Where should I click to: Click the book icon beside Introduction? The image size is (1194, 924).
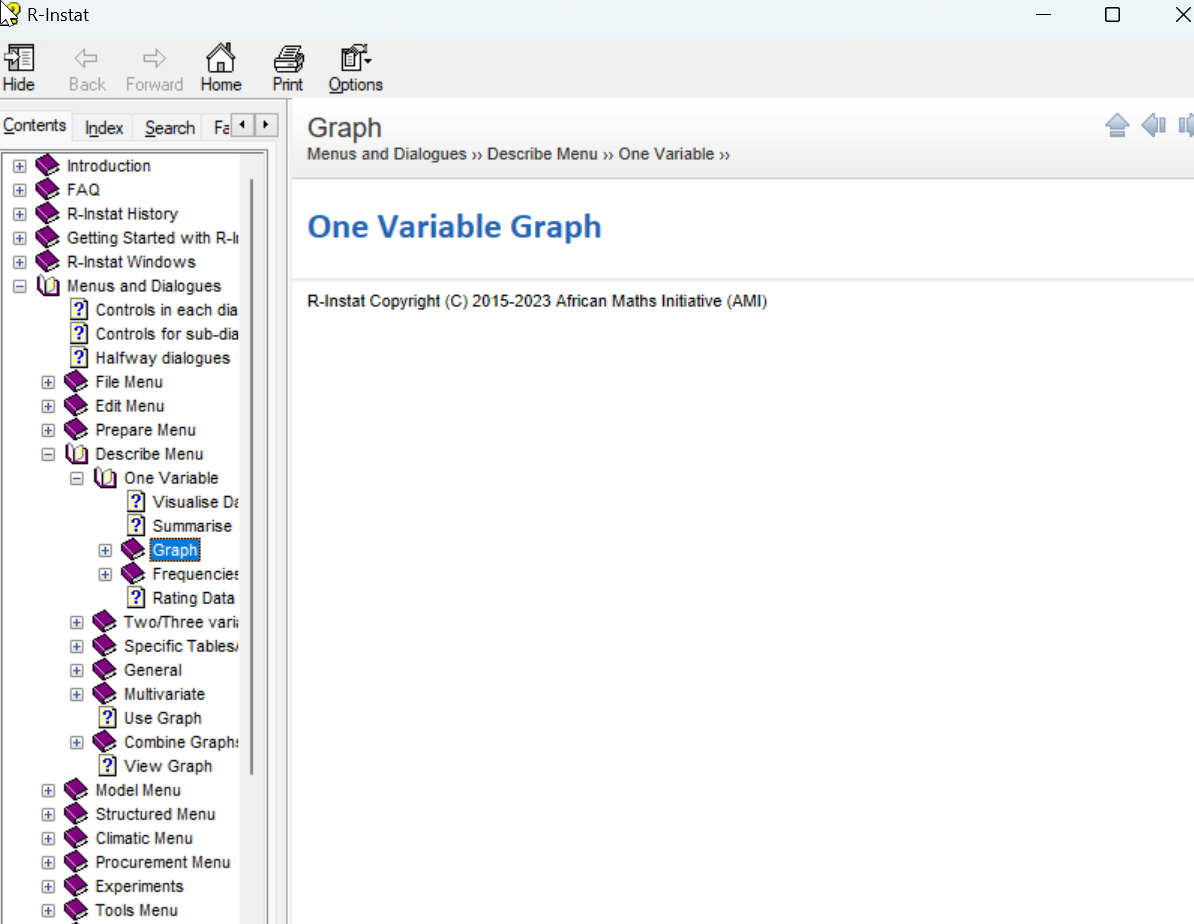point(48,165)
